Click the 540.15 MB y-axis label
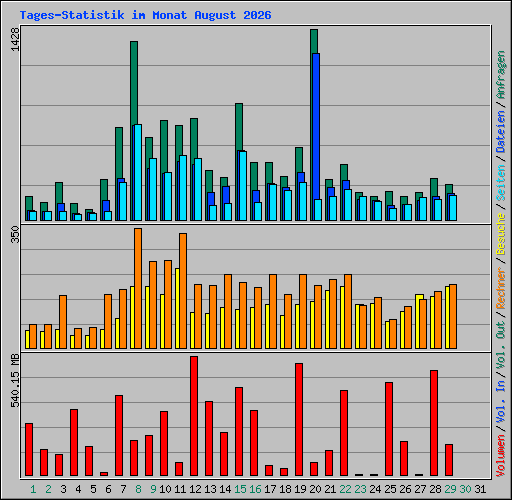 [15, 381]
